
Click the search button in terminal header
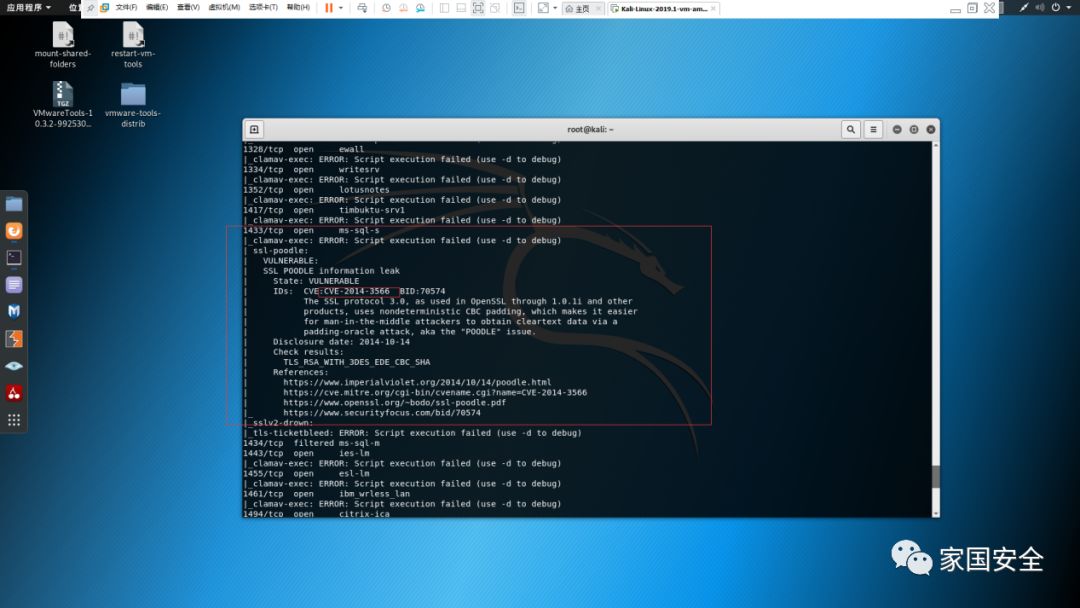(851, 129)
